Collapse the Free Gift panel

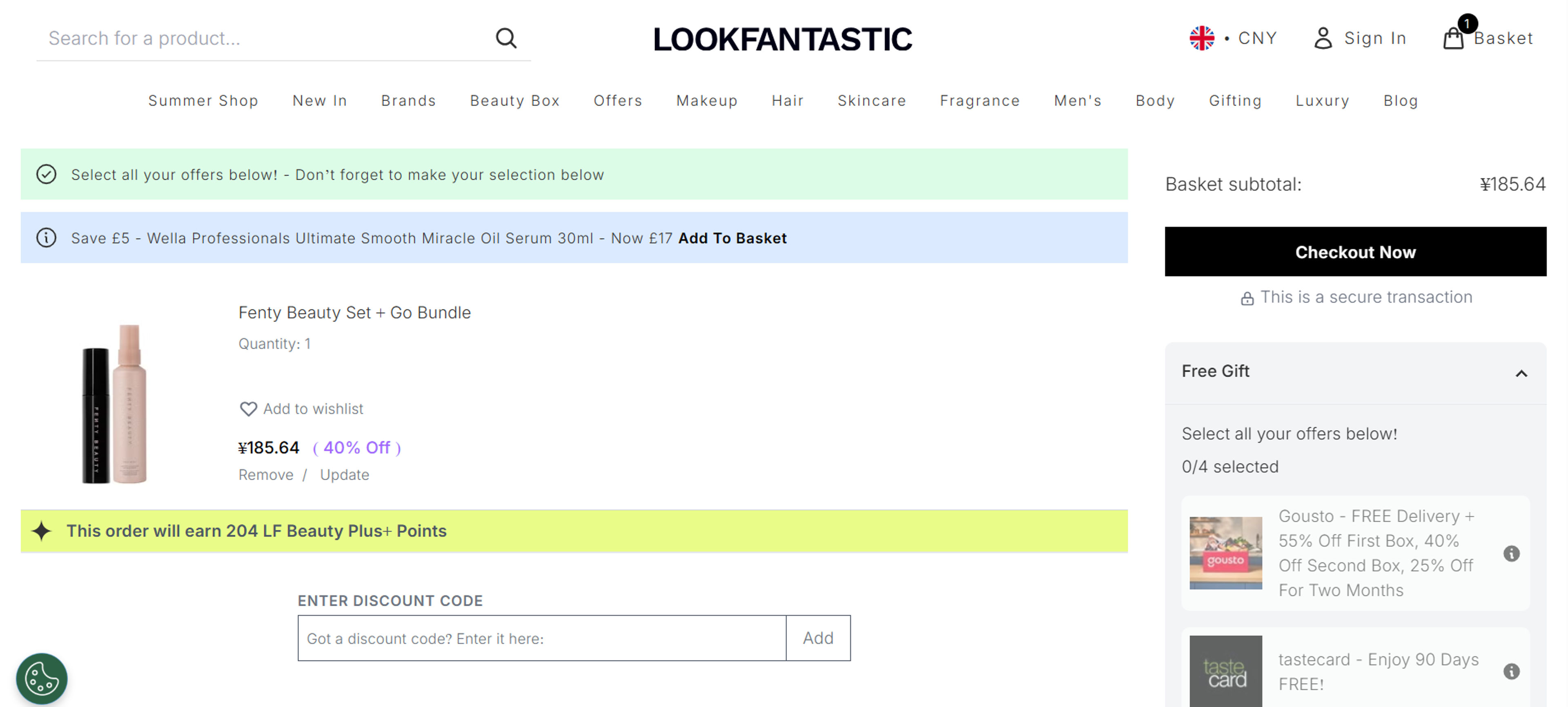pos(1521,373)
